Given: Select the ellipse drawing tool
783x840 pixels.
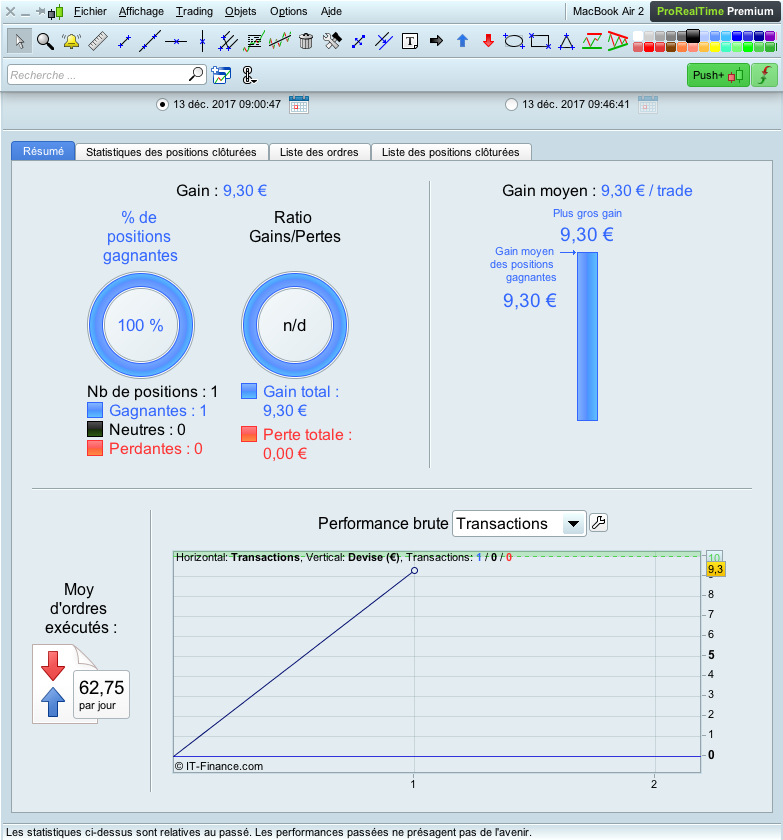Looking at the screenshot, I should click(514, 41).
